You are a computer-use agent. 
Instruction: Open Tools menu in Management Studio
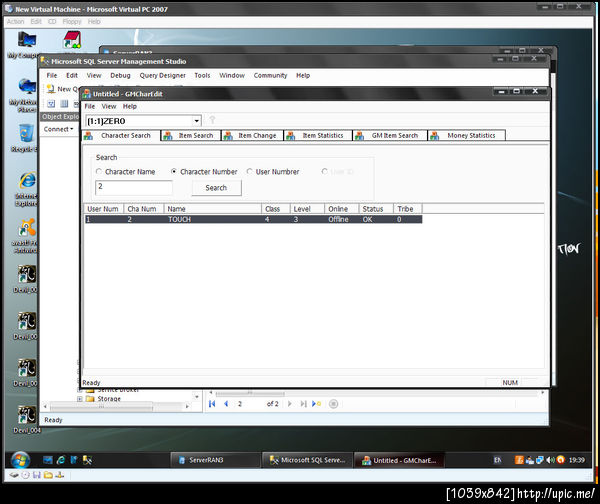pos(202,75)
